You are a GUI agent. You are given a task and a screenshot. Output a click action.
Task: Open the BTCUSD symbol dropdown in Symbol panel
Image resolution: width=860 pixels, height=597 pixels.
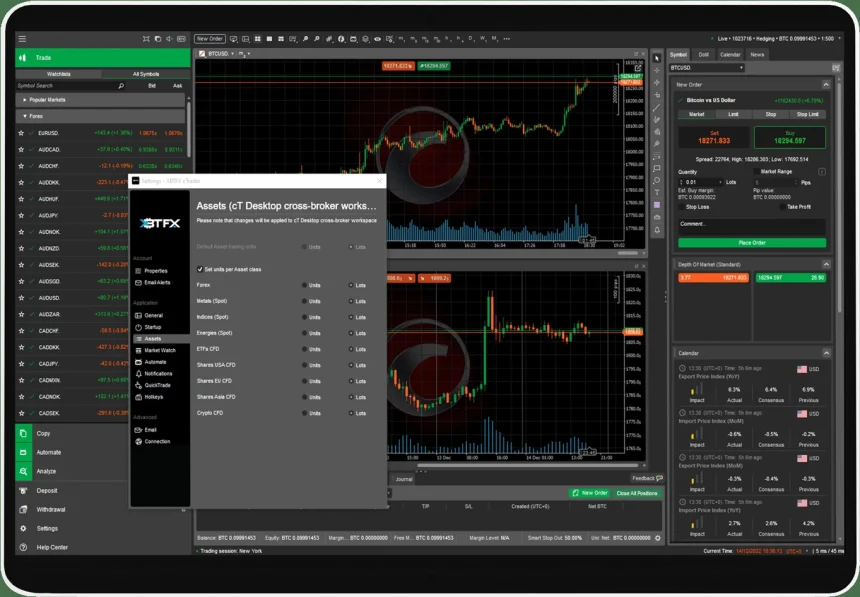coord(707,68)
